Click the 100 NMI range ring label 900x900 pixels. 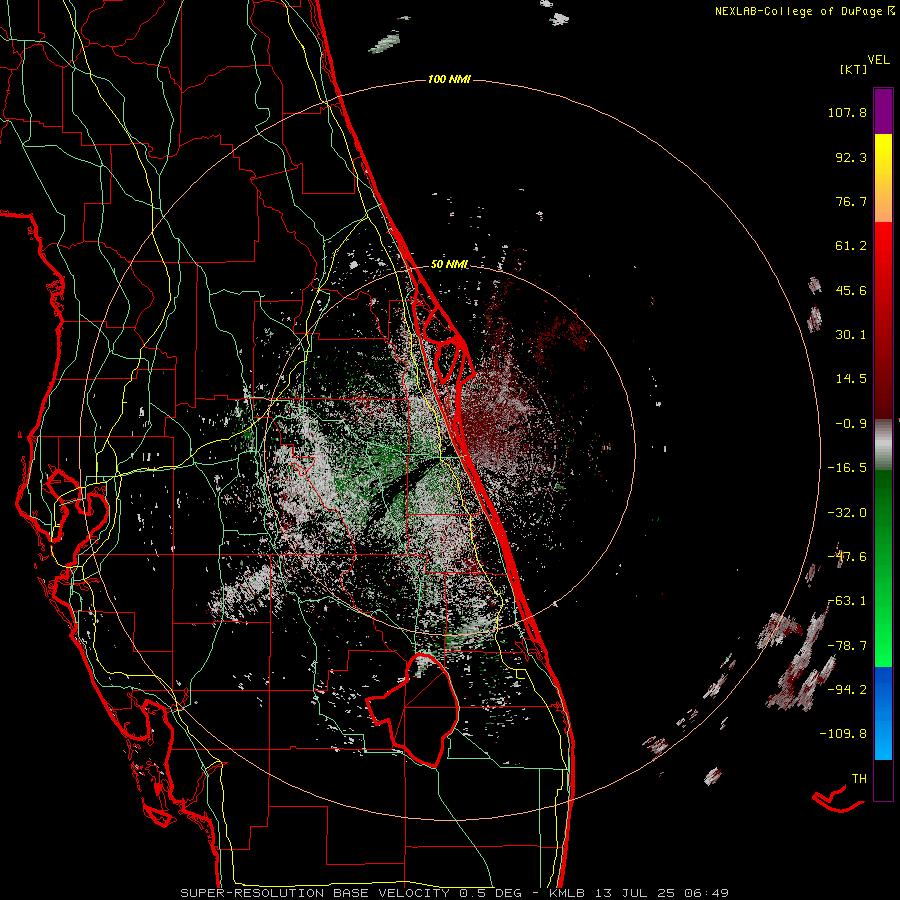pos(449,79)
